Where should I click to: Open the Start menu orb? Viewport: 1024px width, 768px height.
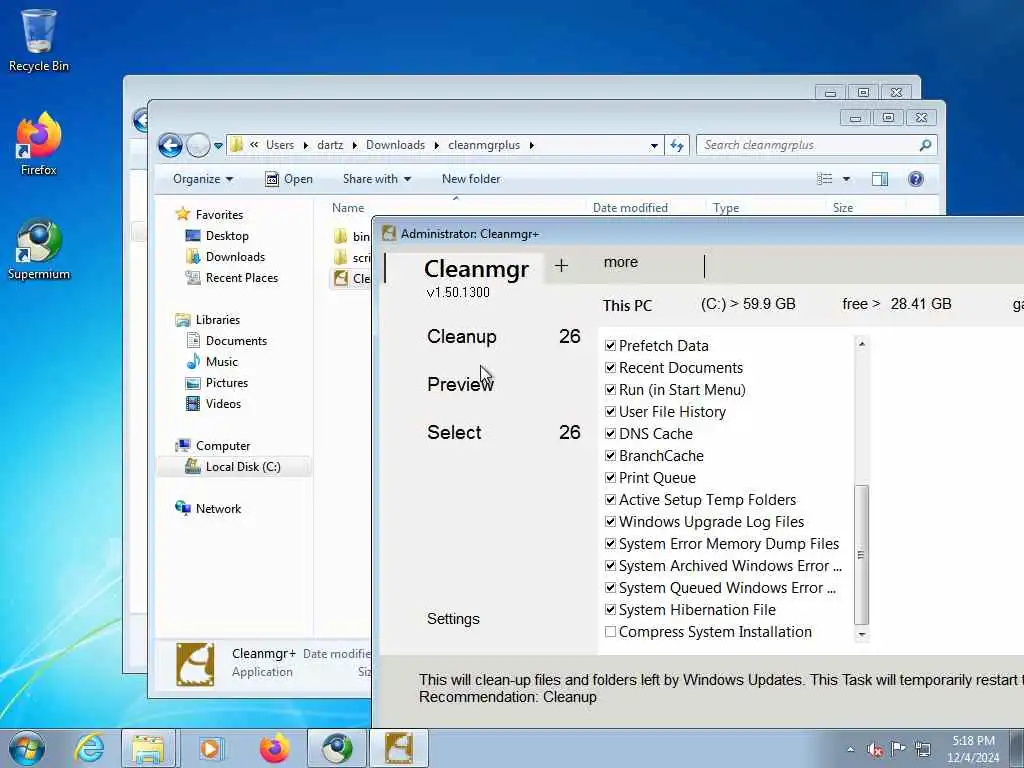tap(27, 748)
